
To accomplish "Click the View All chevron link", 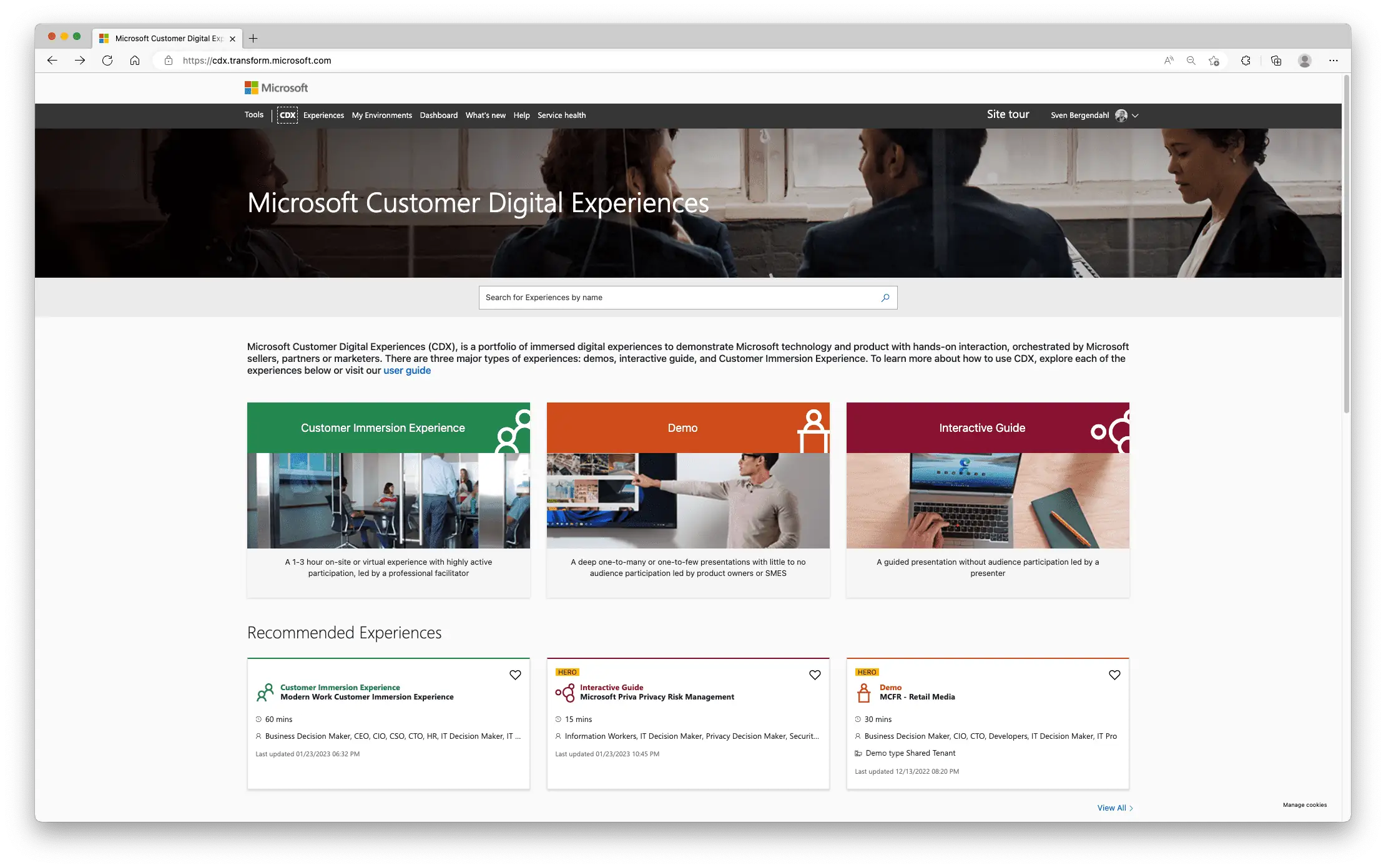I will [1115, 808].
